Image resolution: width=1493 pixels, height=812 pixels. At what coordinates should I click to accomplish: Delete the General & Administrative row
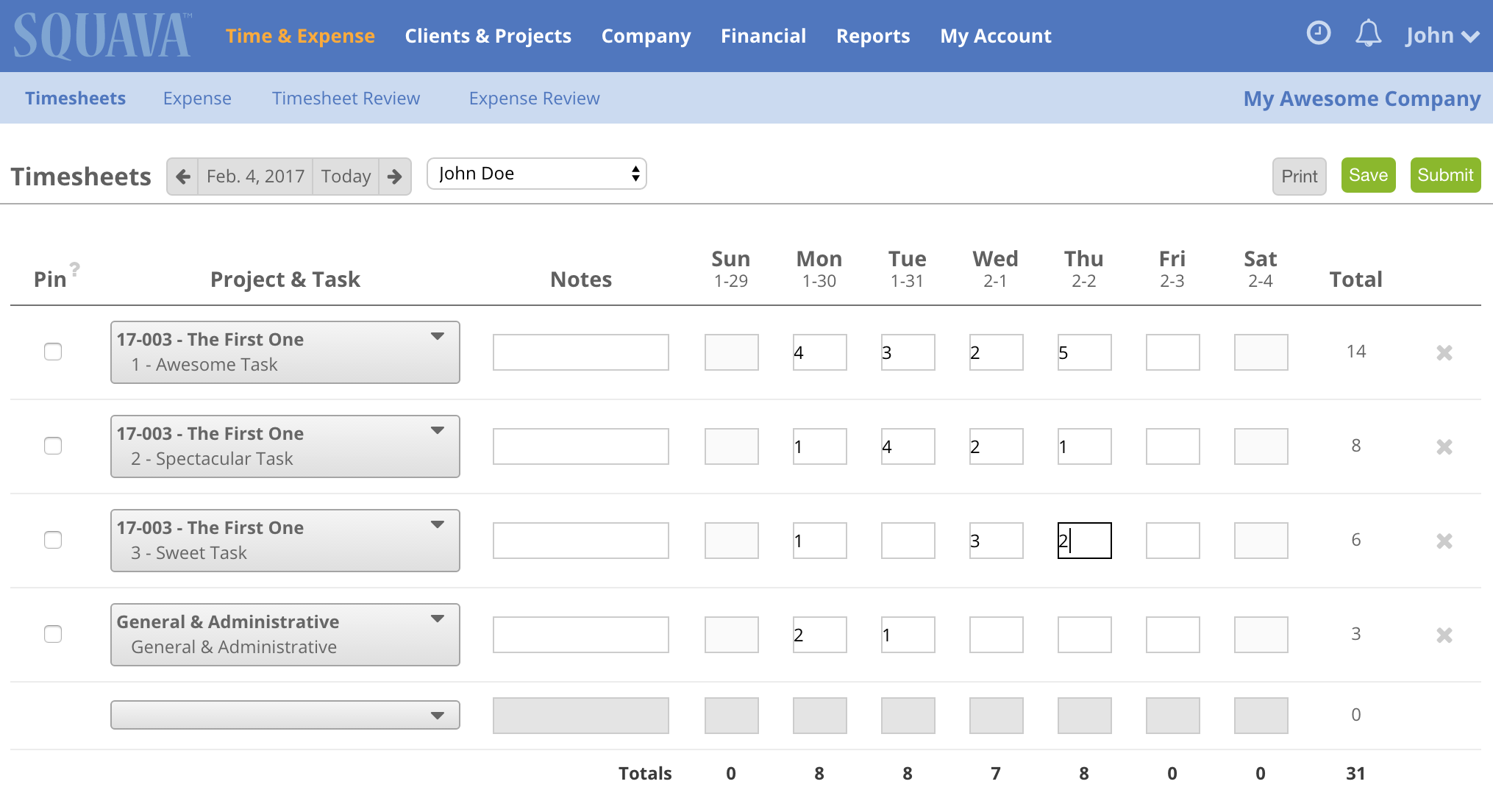[x=1444, y=634]
